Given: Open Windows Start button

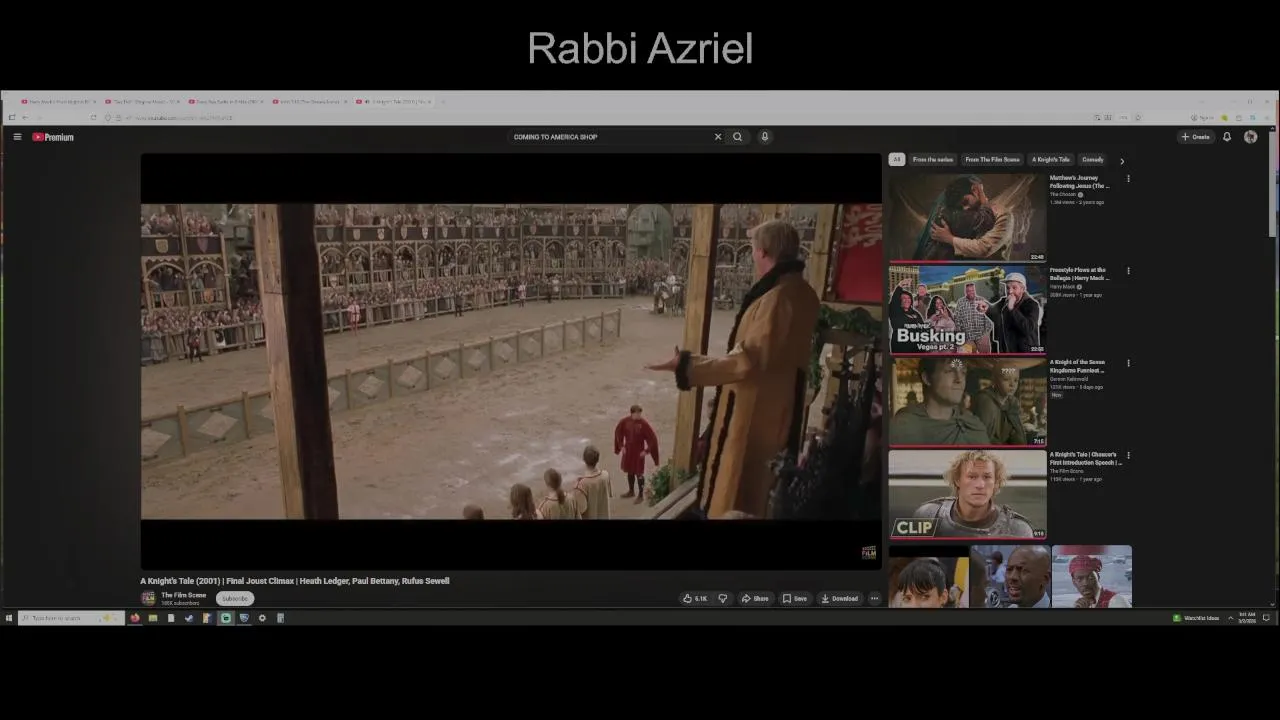Looking at the screenshot, I should [x=9, y=618].
